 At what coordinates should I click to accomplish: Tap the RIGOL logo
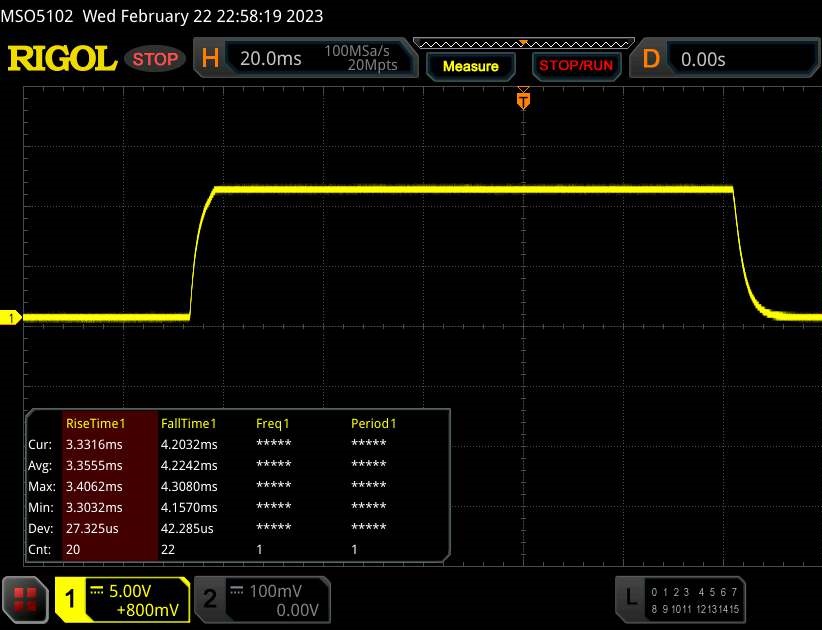tap(62, 58)
